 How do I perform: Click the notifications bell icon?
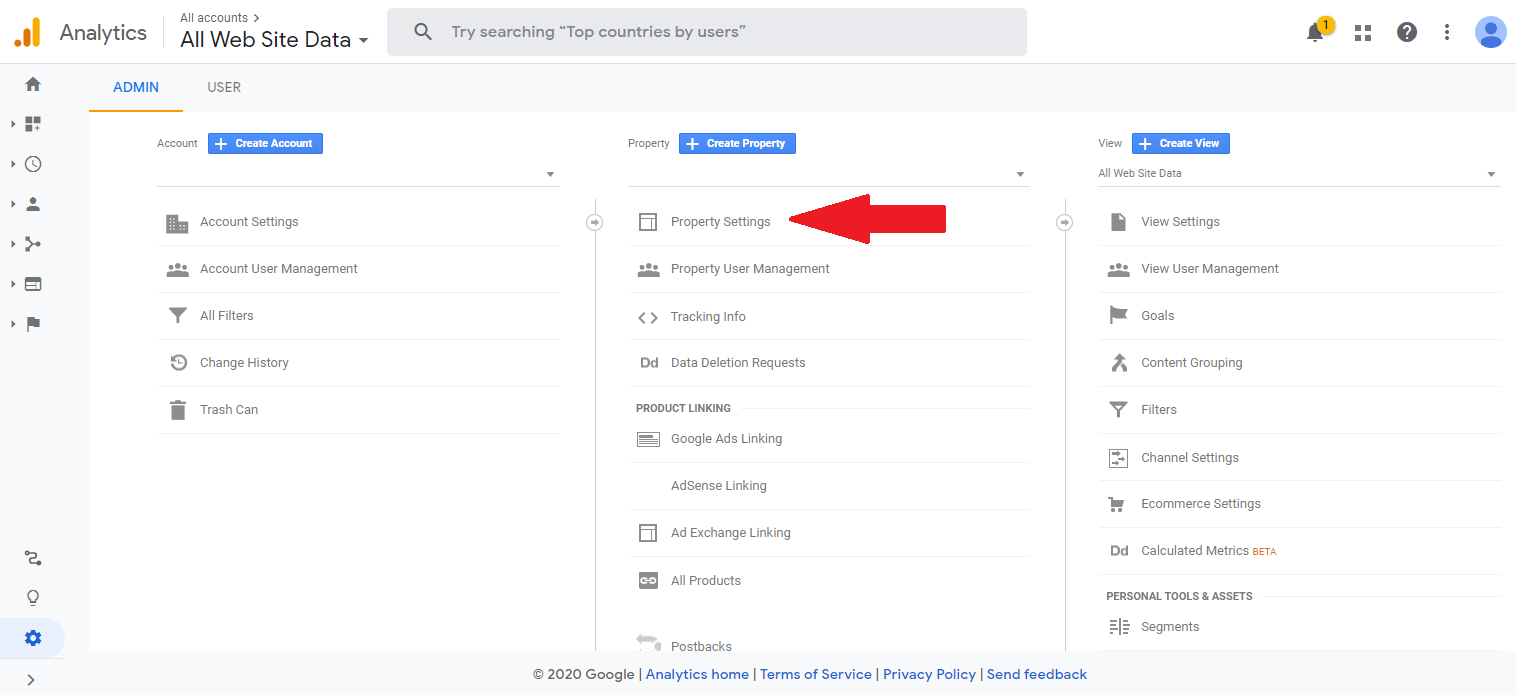click(1316, 33)
